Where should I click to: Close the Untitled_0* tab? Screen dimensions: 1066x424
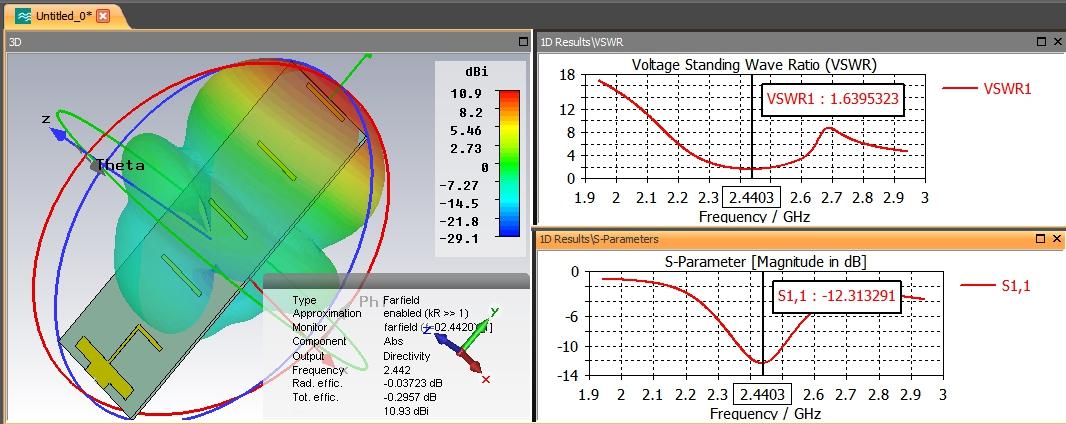pos(103,16)
